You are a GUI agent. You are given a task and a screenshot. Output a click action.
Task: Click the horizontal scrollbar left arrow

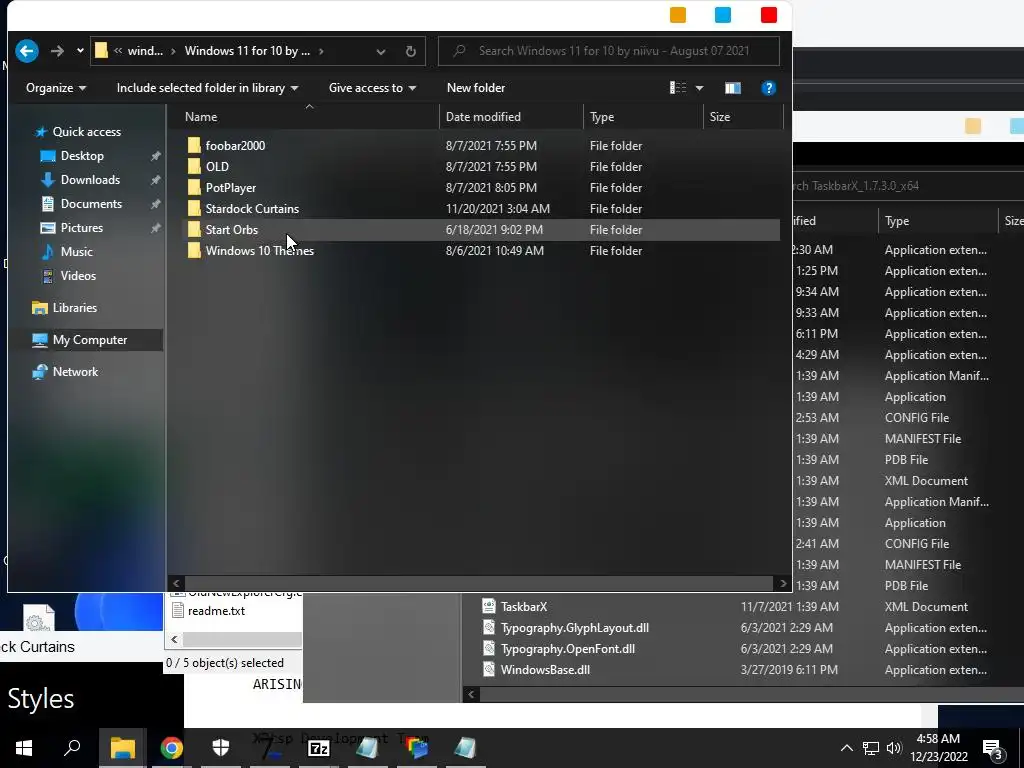[x=176, y=583]
